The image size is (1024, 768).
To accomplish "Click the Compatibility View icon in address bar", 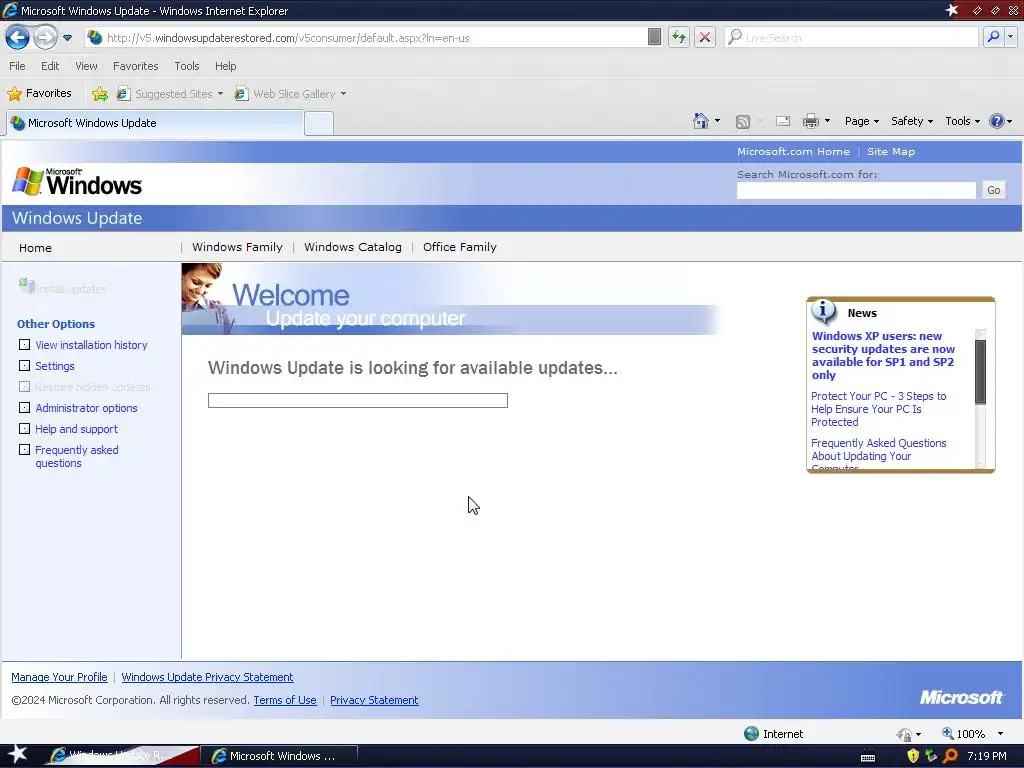I will tap(654, 37).
